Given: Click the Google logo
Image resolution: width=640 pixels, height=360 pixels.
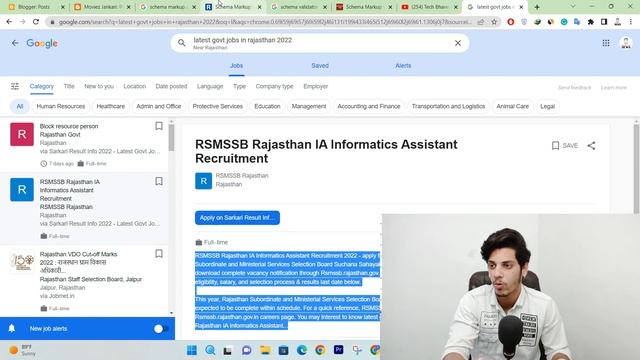Looking at the screenshot, I should click(x=42, y=43).
